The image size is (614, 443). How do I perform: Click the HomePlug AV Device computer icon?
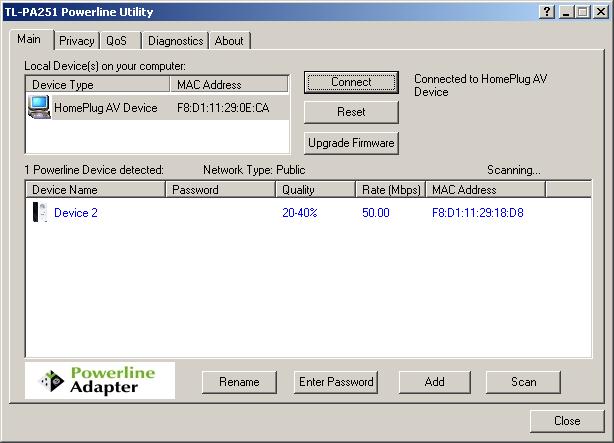(x=39, y=107)
